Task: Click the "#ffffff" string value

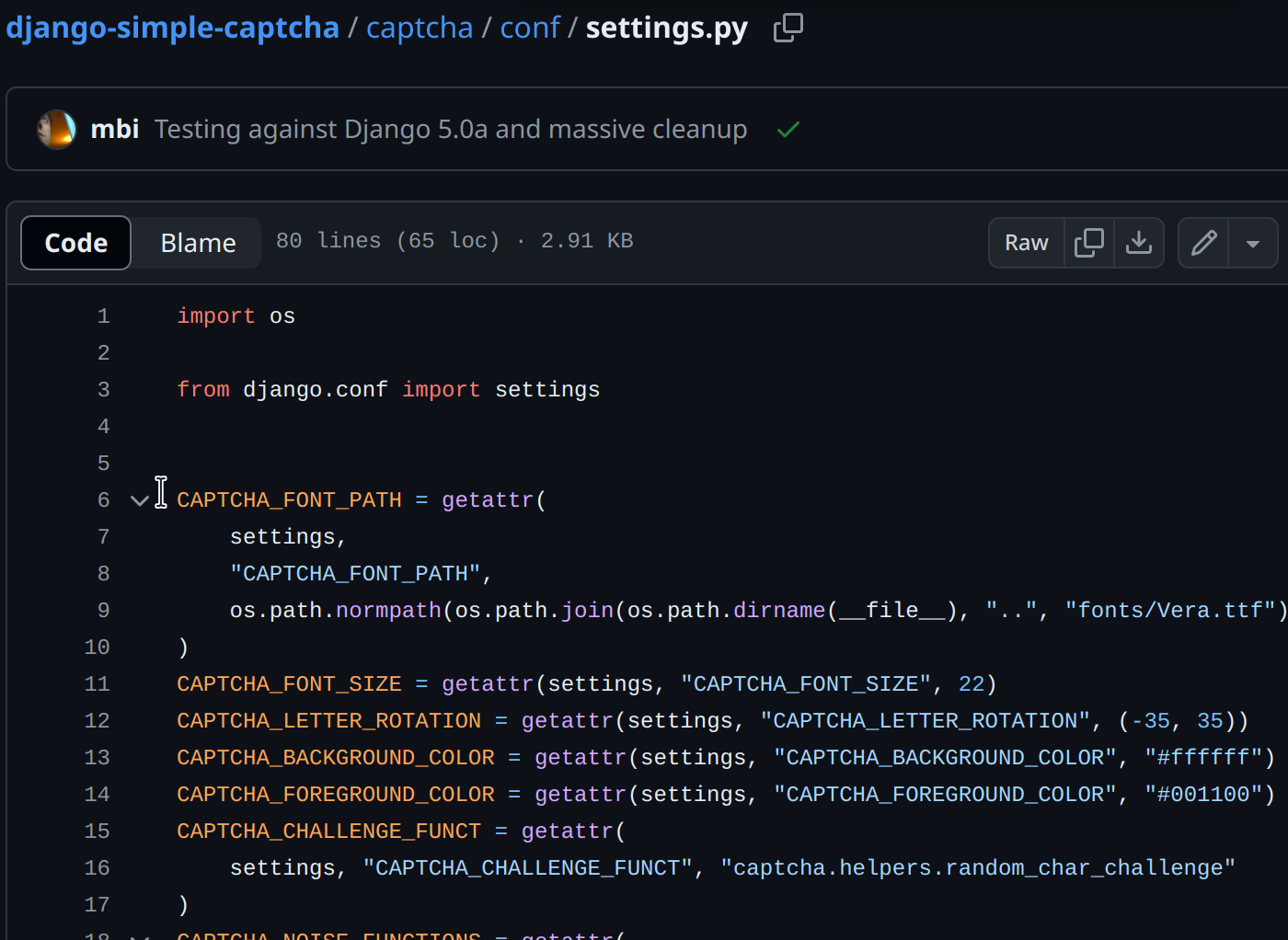Action: coord(1203,758)
